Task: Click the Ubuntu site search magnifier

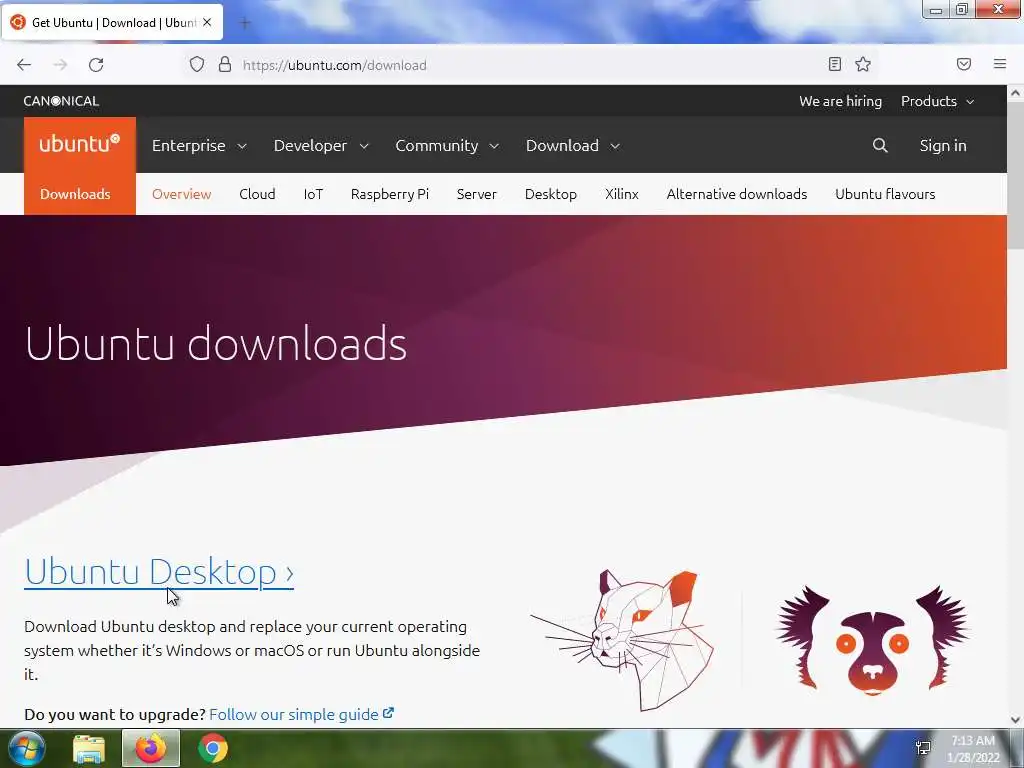Action: (x=880, y=146)
